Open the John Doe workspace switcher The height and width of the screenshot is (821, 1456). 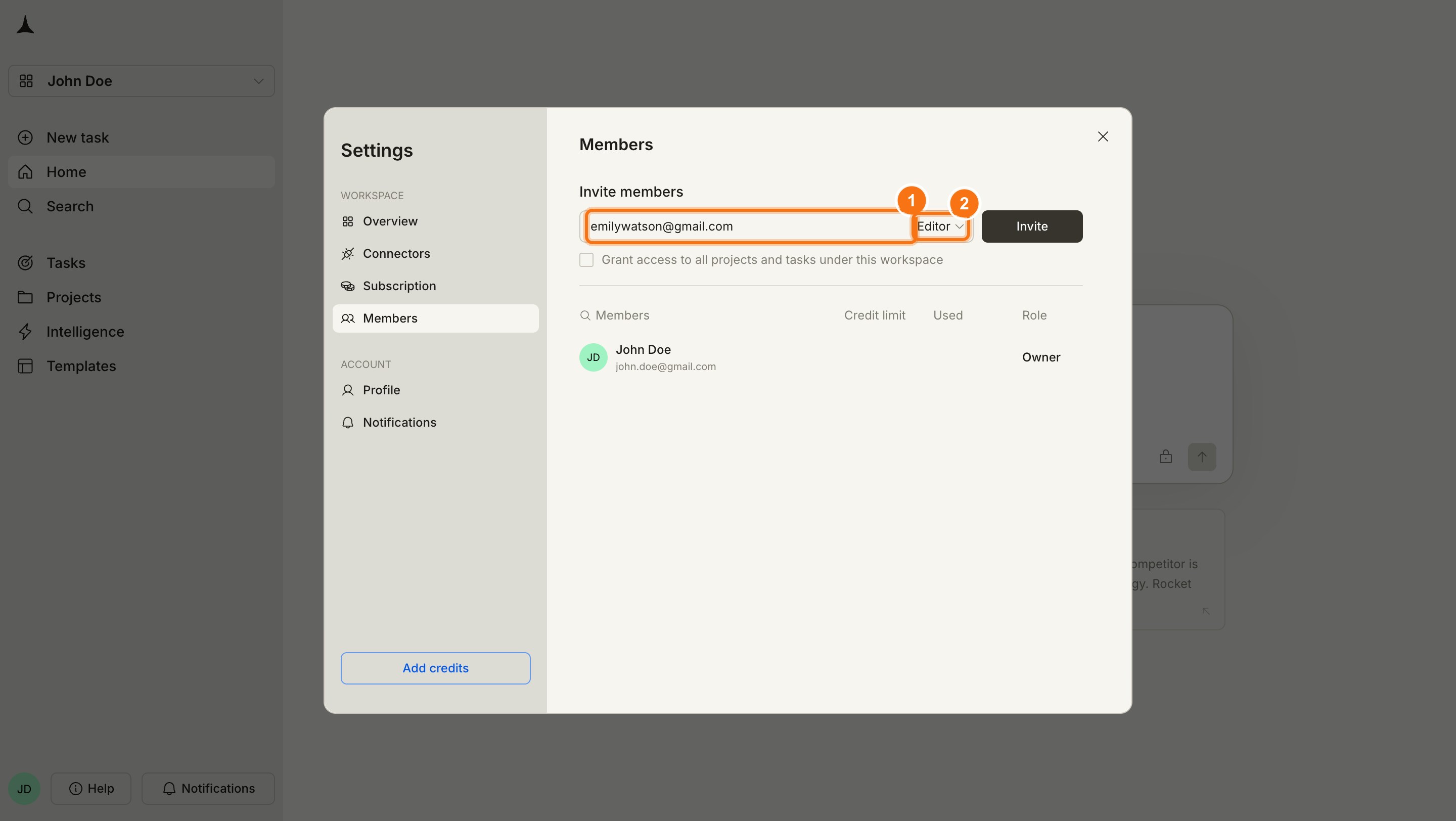(x=142, y=81)
